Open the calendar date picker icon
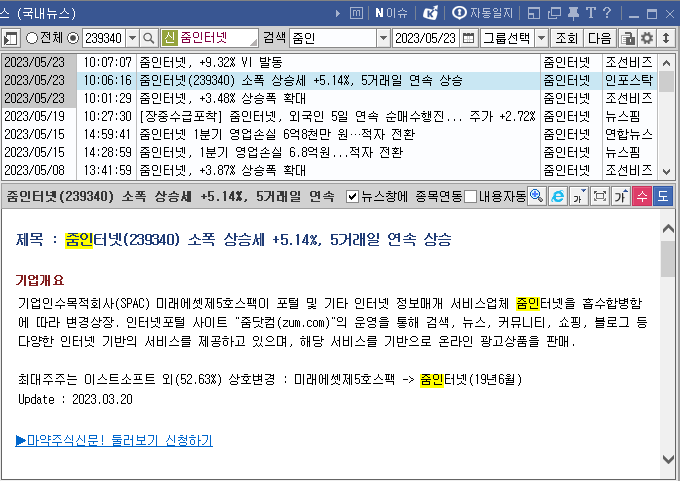The width and height of the screenshot is (680, 481). [x=468, y=39]
